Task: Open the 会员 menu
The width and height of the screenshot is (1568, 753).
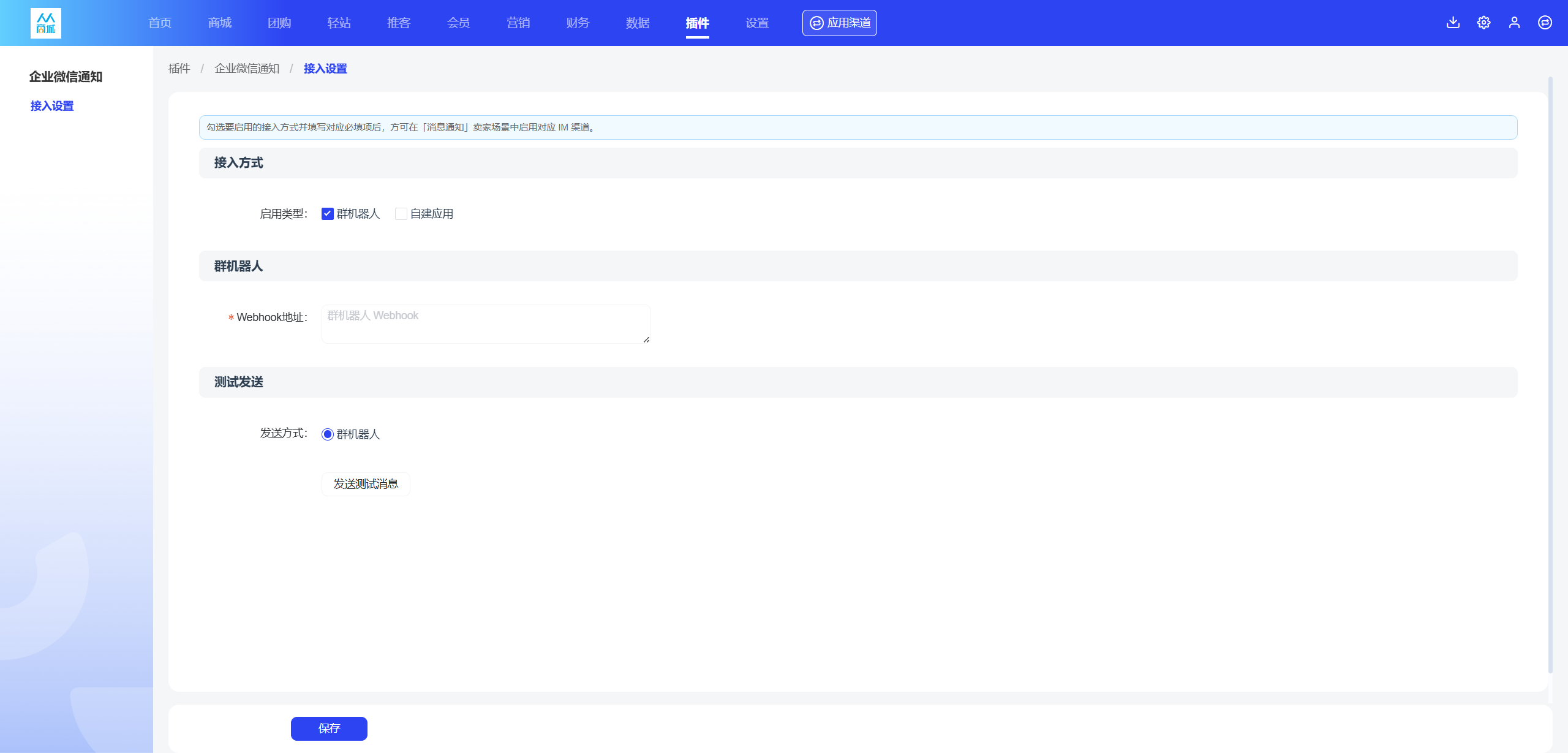Action: (x=459, y=23)
